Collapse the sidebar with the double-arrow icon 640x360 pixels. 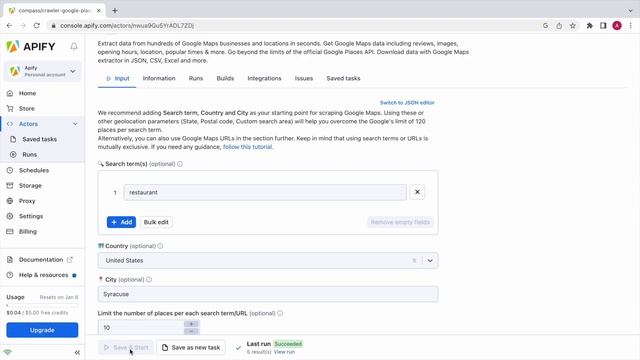coord(77,352)
